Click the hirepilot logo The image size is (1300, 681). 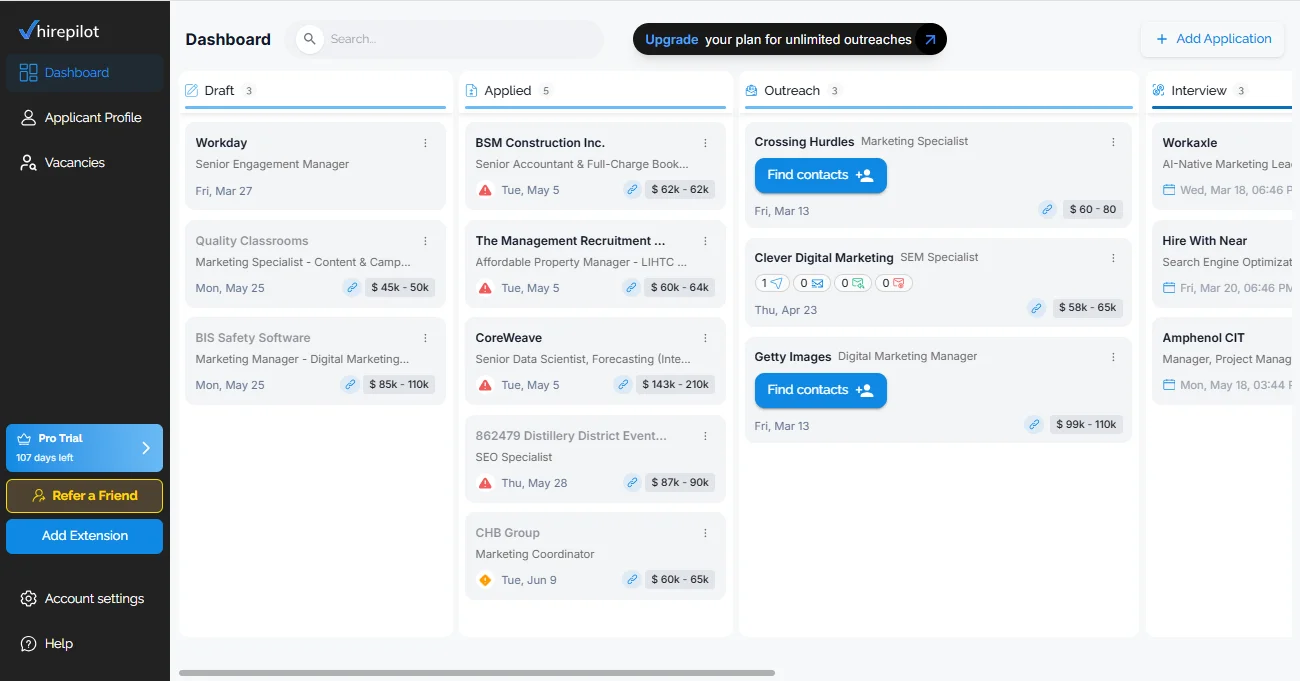coord(58,31)
